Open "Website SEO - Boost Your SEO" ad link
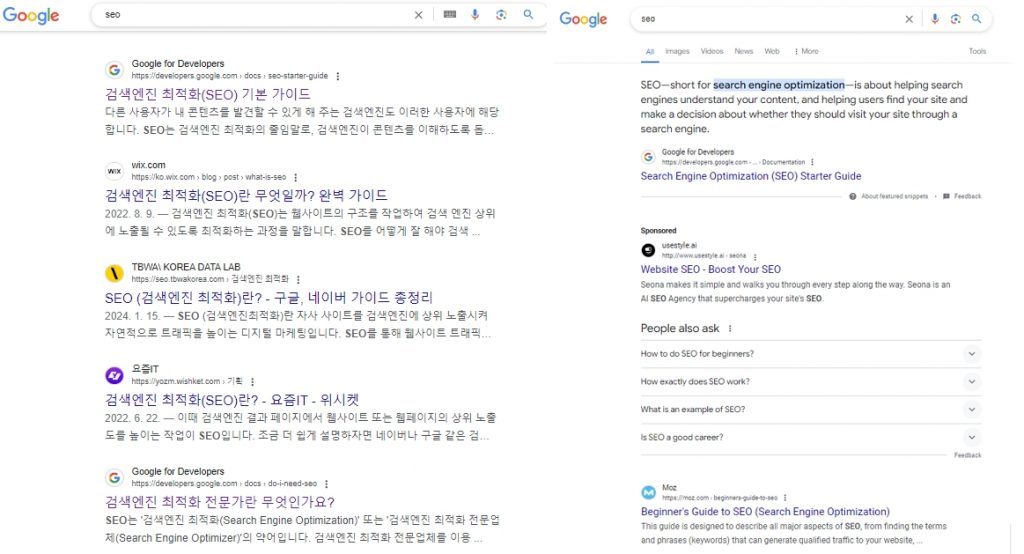 click(711, 269)
